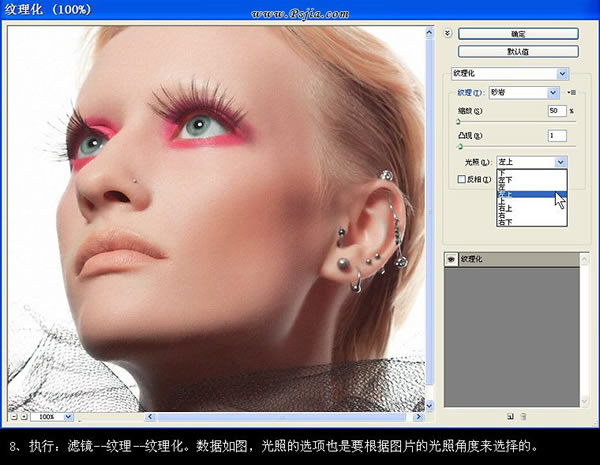Expand the 砂岩 texture dropdown
The height and width of the screenshot is (465, 600).
(551, 92)
